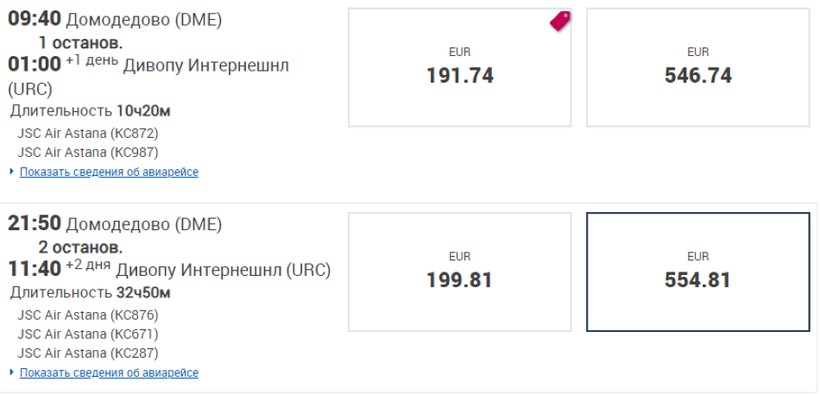820x394 pixels.
Task: Select the EUR 191.74 fare
Action: click(x=460, y=67)
